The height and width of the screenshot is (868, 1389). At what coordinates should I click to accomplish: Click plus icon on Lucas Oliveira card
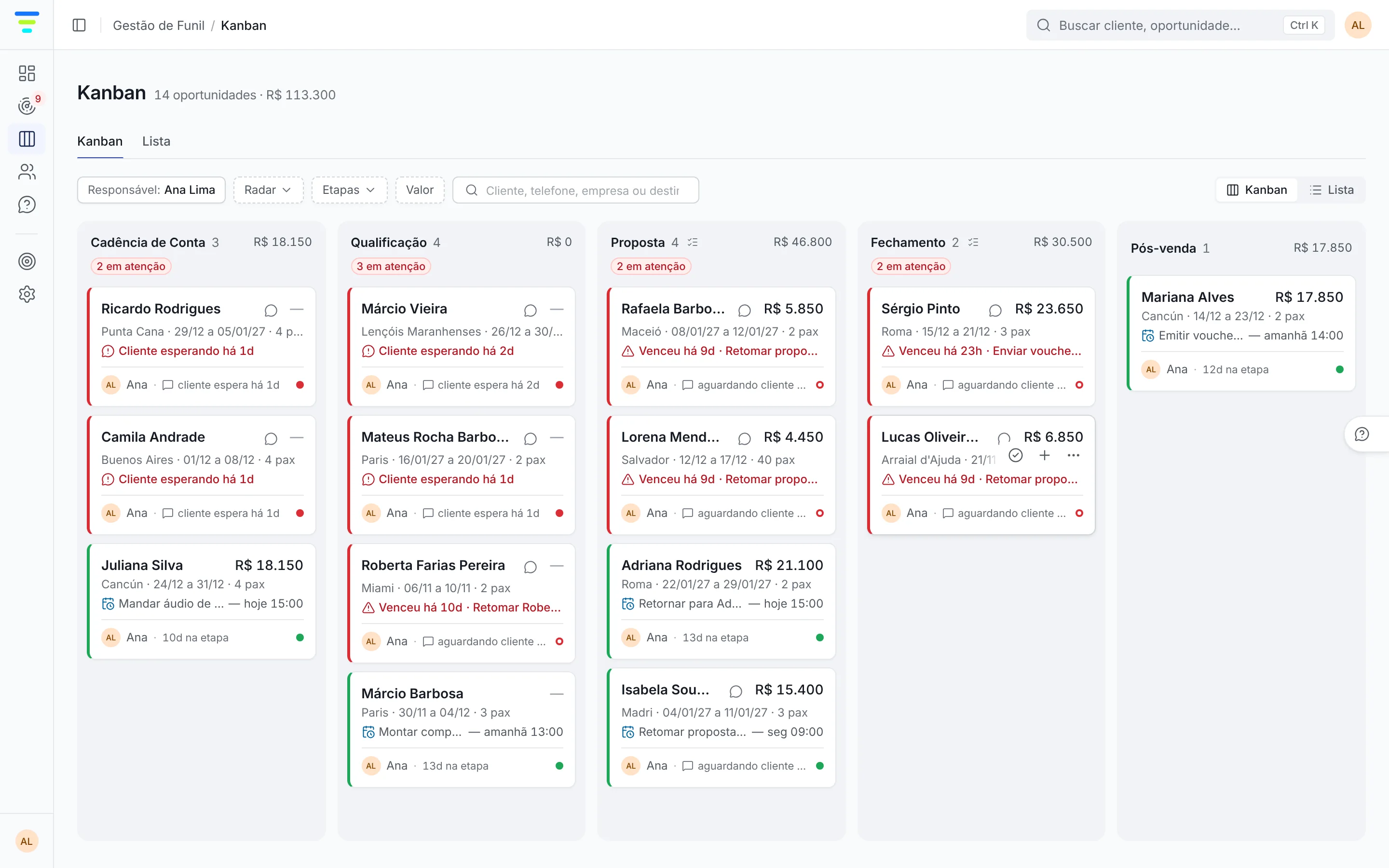click(1045, 455)
